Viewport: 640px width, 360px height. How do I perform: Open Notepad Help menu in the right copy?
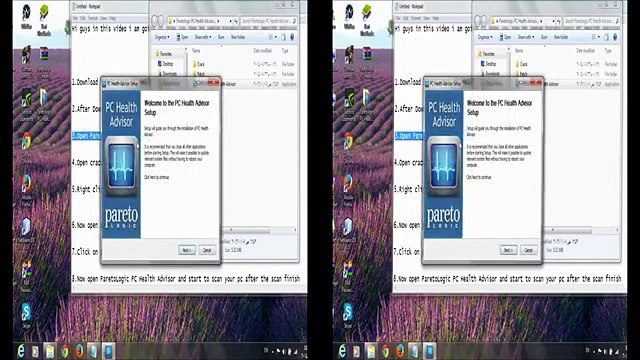point(436,18)
